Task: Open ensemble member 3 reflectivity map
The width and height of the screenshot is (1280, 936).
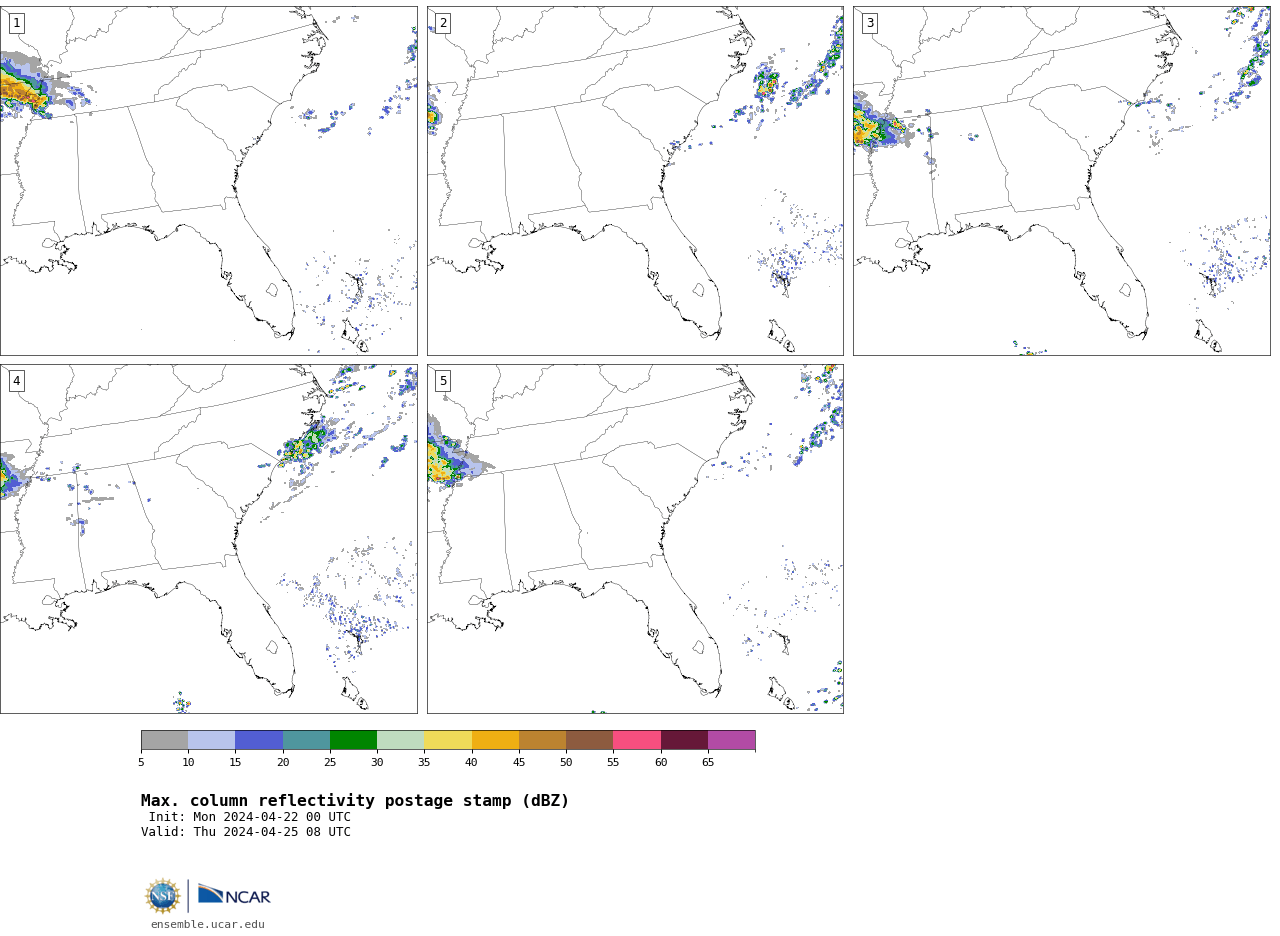Action: (1061, 181)
